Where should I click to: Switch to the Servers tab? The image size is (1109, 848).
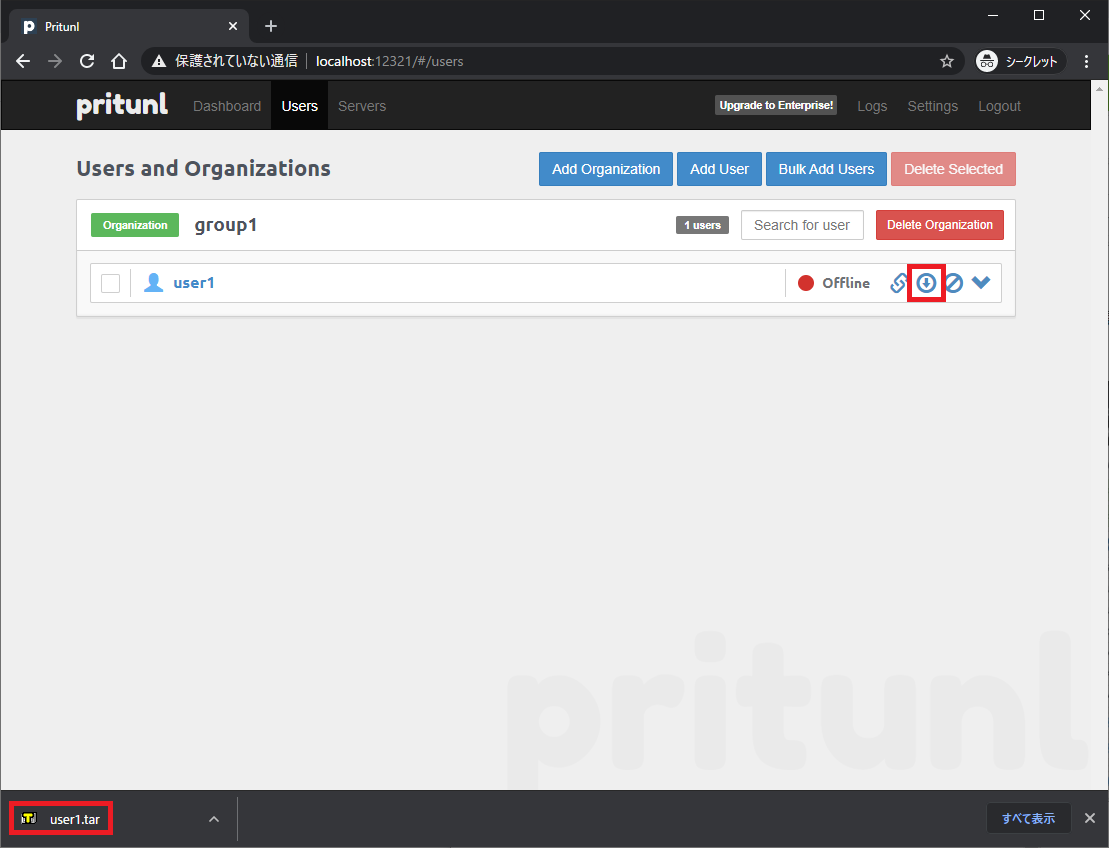tap(362, 106)
